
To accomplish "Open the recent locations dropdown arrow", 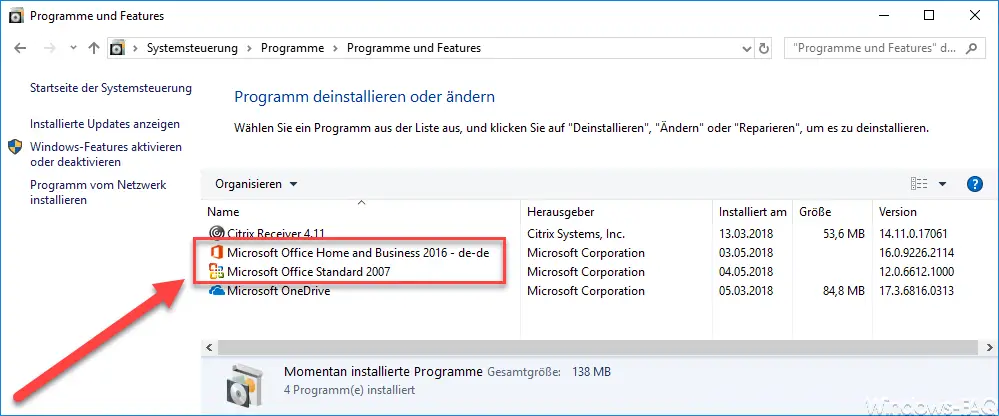I will 73,48.
